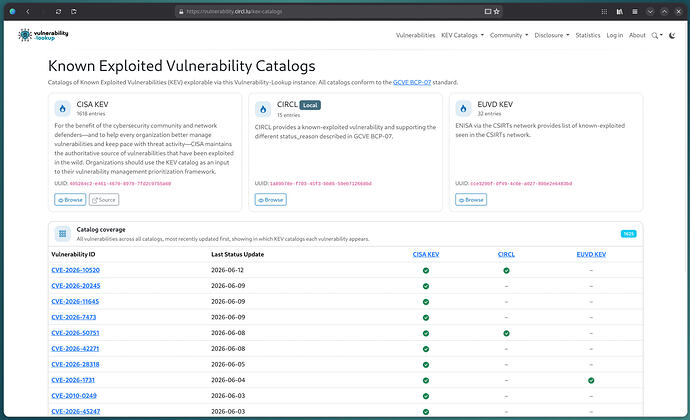Open CVE-2026-1731 details
The image size is (690, 420).
tap(73, 380)
